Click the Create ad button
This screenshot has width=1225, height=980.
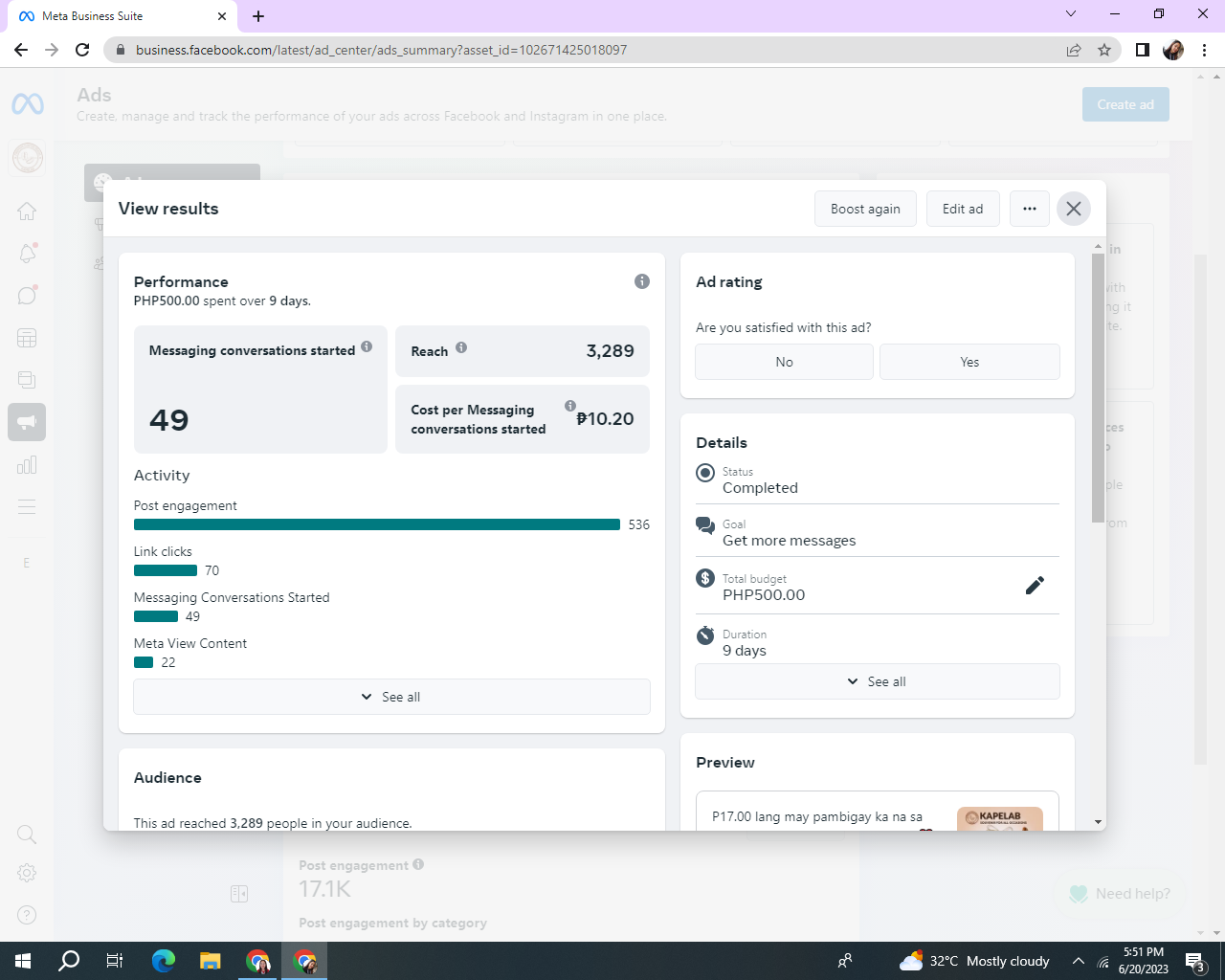click(x=1125, y=104)
